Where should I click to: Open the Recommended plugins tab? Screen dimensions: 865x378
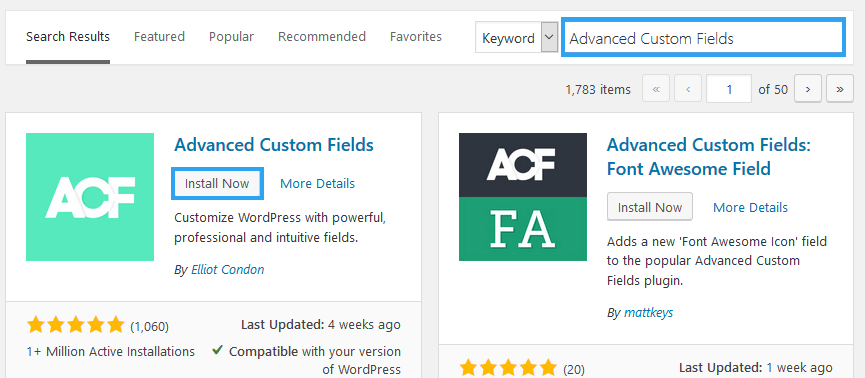tap(322, 37)
